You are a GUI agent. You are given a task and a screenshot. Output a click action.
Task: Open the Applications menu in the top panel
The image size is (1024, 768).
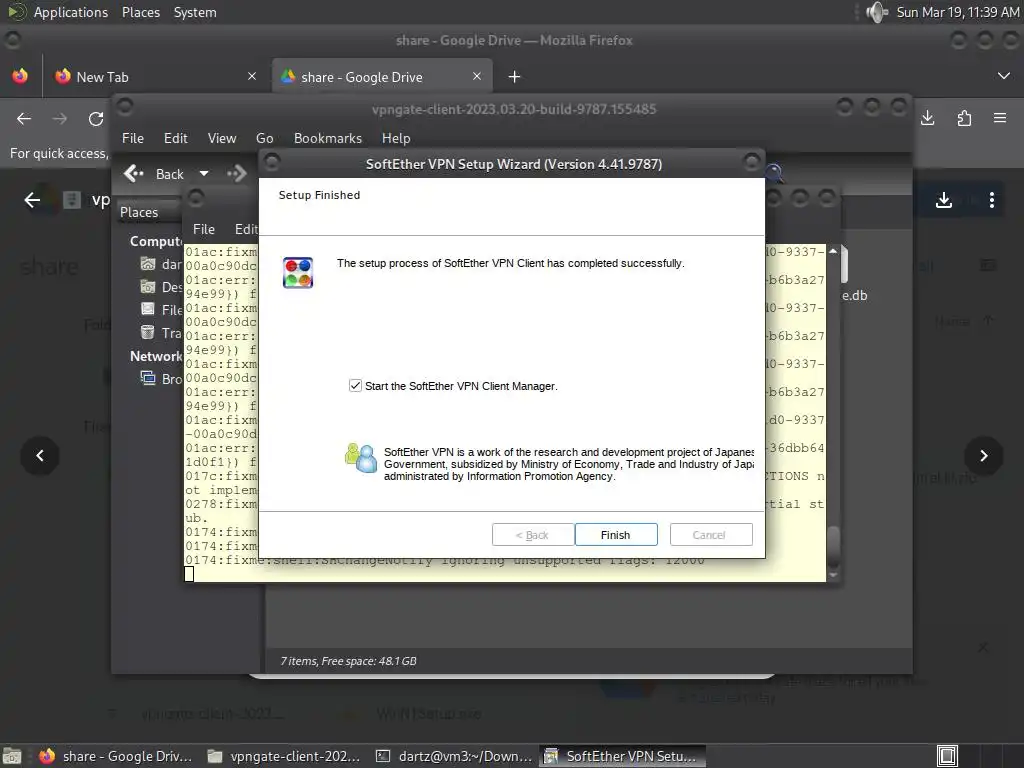71,12
